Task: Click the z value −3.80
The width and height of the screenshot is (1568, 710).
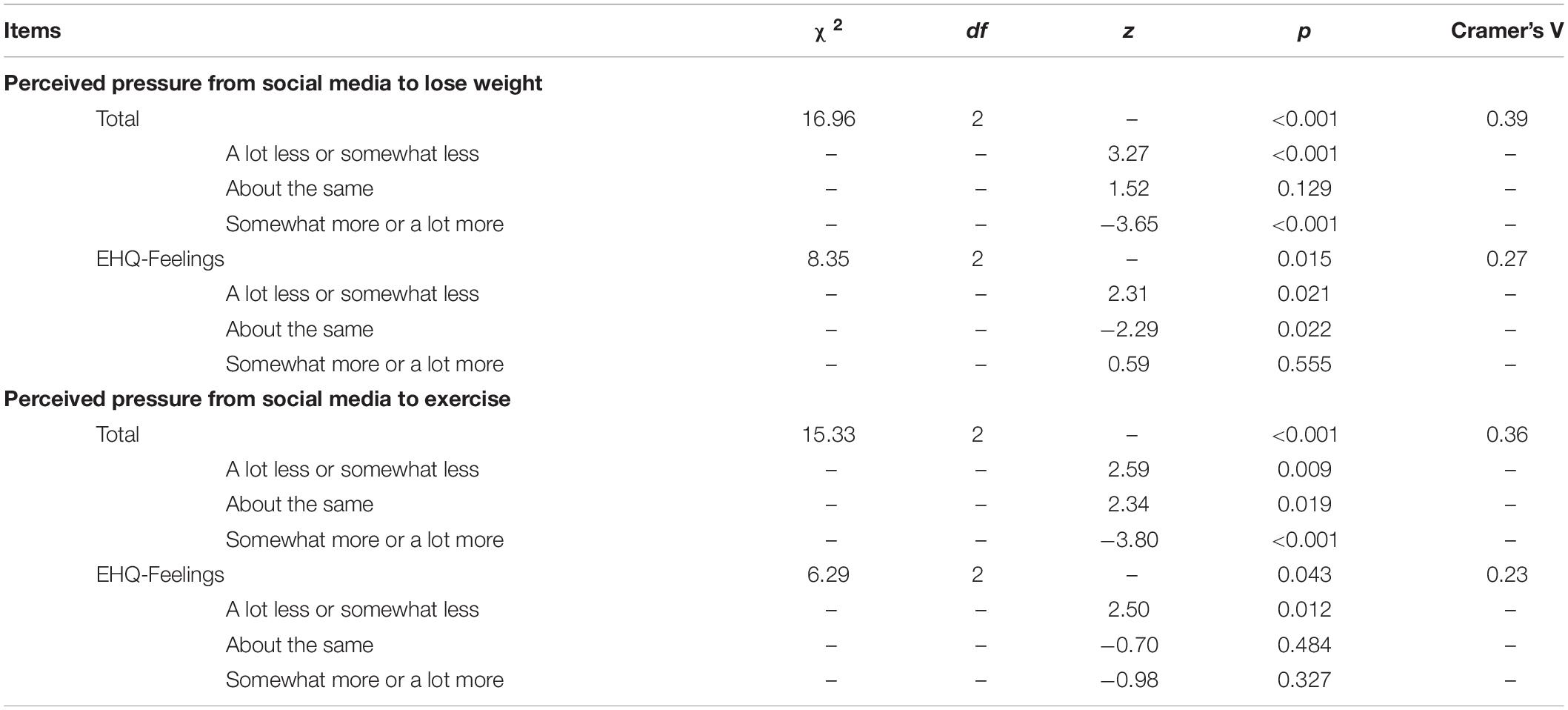Action: [x=1129, y=540]
